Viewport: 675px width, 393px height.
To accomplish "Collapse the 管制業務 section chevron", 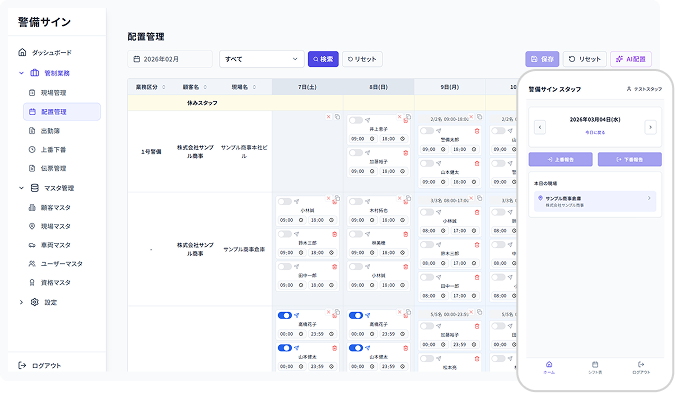I will (x=21, y=73).
